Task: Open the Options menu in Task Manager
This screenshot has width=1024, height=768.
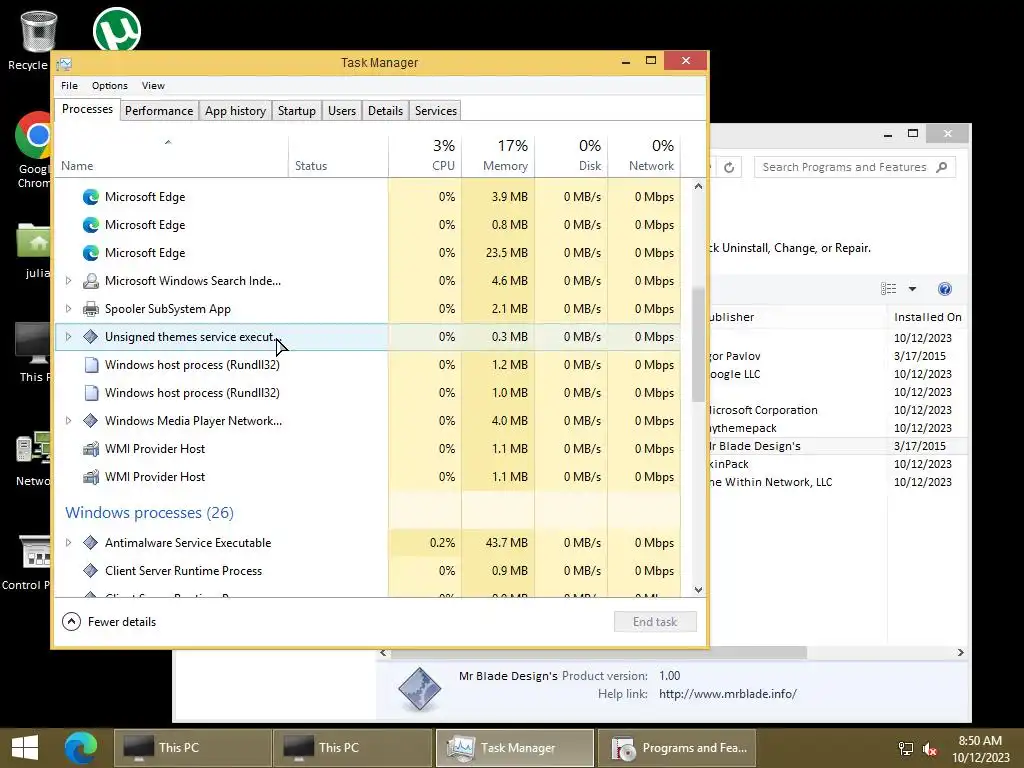Action: tap(110, 86)
